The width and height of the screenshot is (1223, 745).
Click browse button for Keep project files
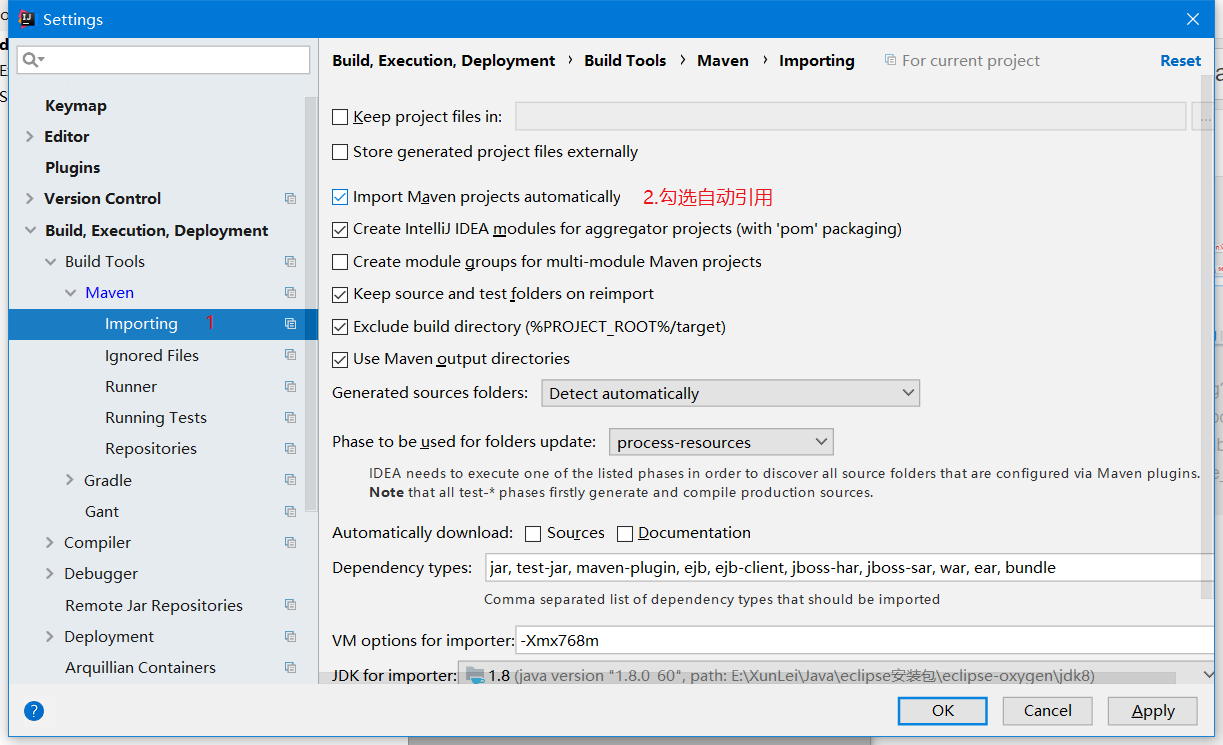click(x=1203, y=117)
